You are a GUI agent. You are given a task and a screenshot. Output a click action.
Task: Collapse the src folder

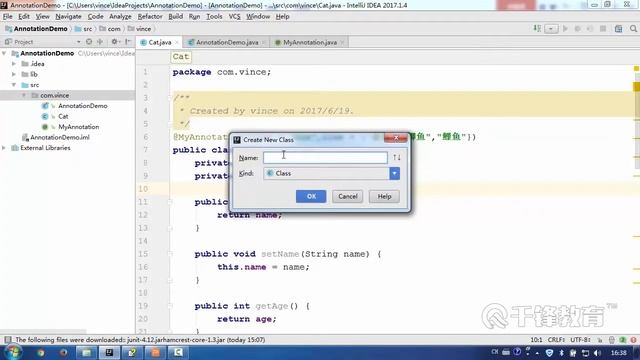coord(14,85)
